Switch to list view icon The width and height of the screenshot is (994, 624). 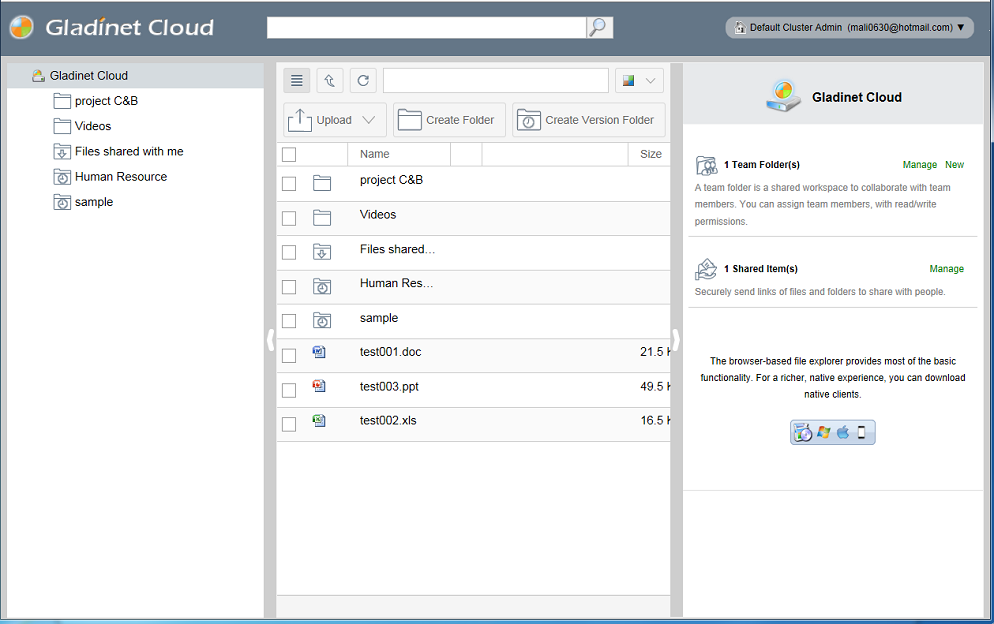tap(297, 81)
